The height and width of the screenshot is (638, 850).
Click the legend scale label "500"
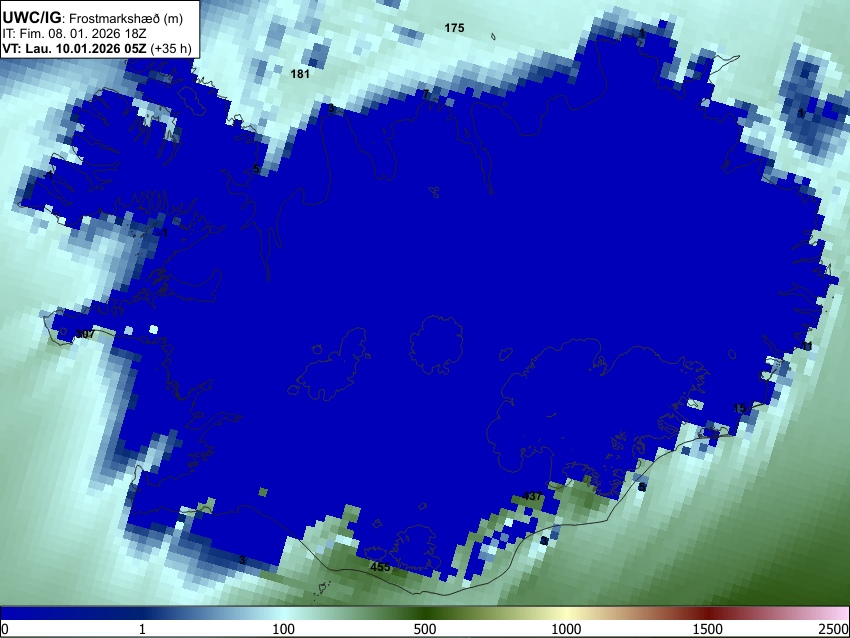[424, 629]
